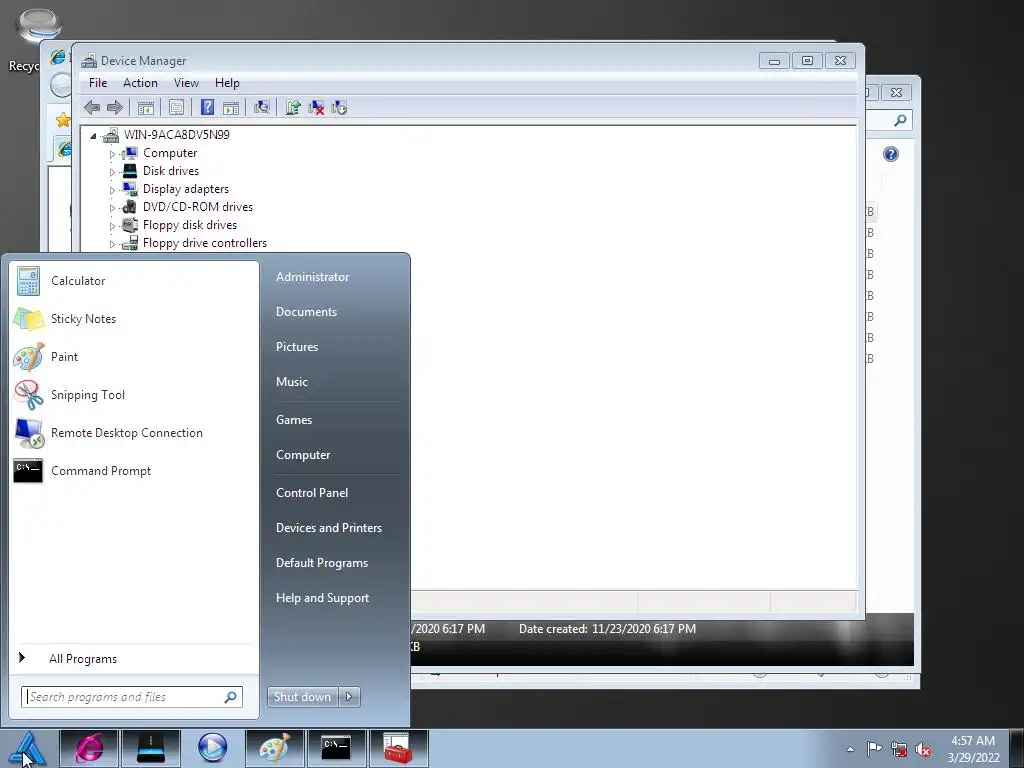The width and height of the screenshot is (1024, 768).
Task: Click the Search programs and files box
Action: (132, 697)
